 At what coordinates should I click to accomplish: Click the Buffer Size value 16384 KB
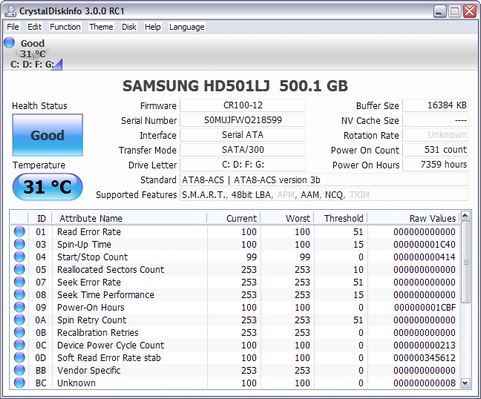(x=435, y=105)
